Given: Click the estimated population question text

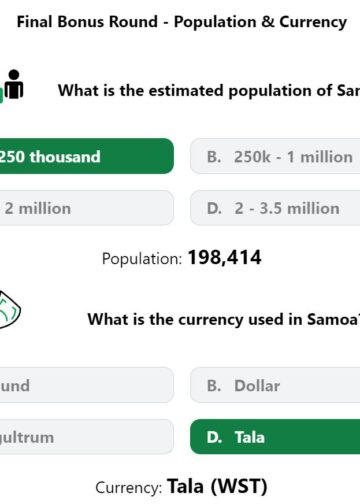Looking at the screenshot, I should point(209,91).
